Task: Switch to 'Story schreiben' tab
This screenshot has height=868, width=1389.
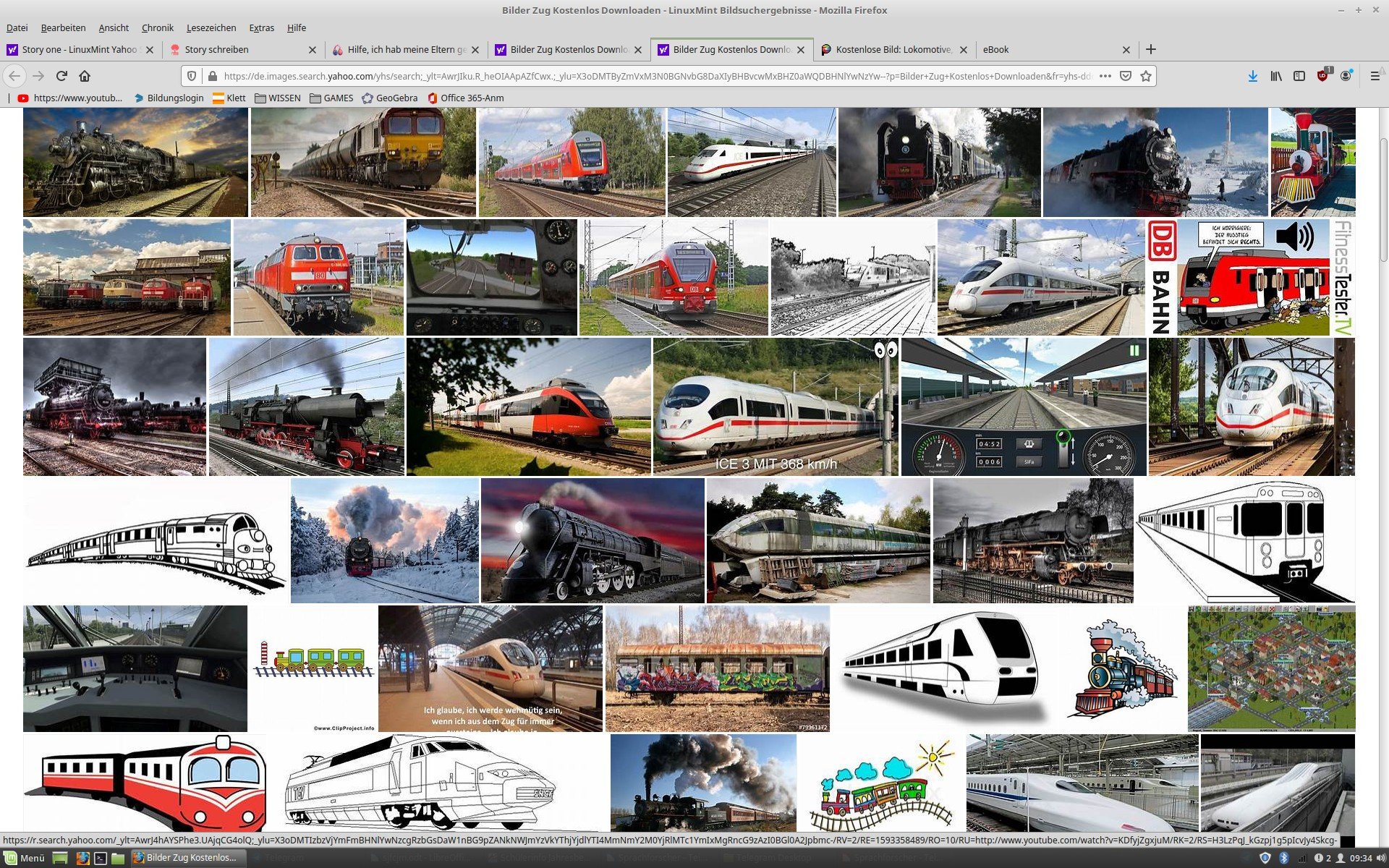Action: coord(217,49)
